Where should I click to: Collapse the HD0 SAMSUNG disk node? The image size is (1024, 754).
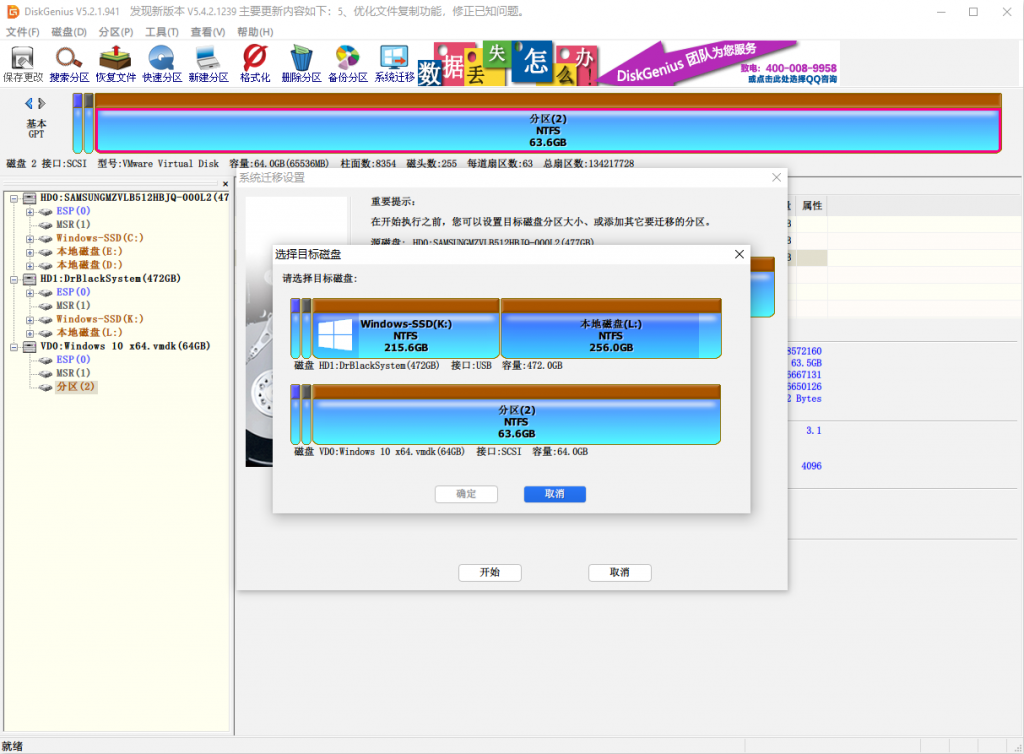coord(14,198)
